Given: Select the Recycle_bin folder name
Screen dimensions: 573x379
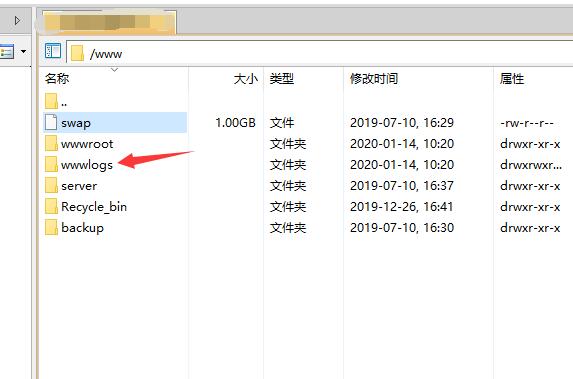Looking at the screenshot, I should (94, 207).
